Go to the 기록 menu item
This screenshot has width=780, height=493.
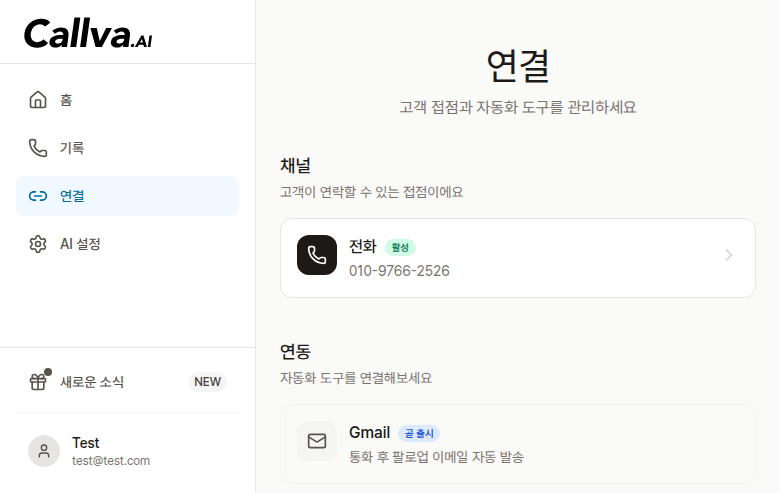tap(72, 148)
